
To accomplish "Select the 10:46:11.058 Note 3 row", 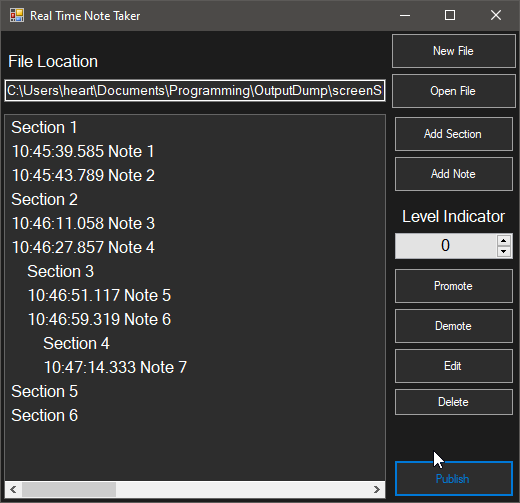I will point(195,223).
